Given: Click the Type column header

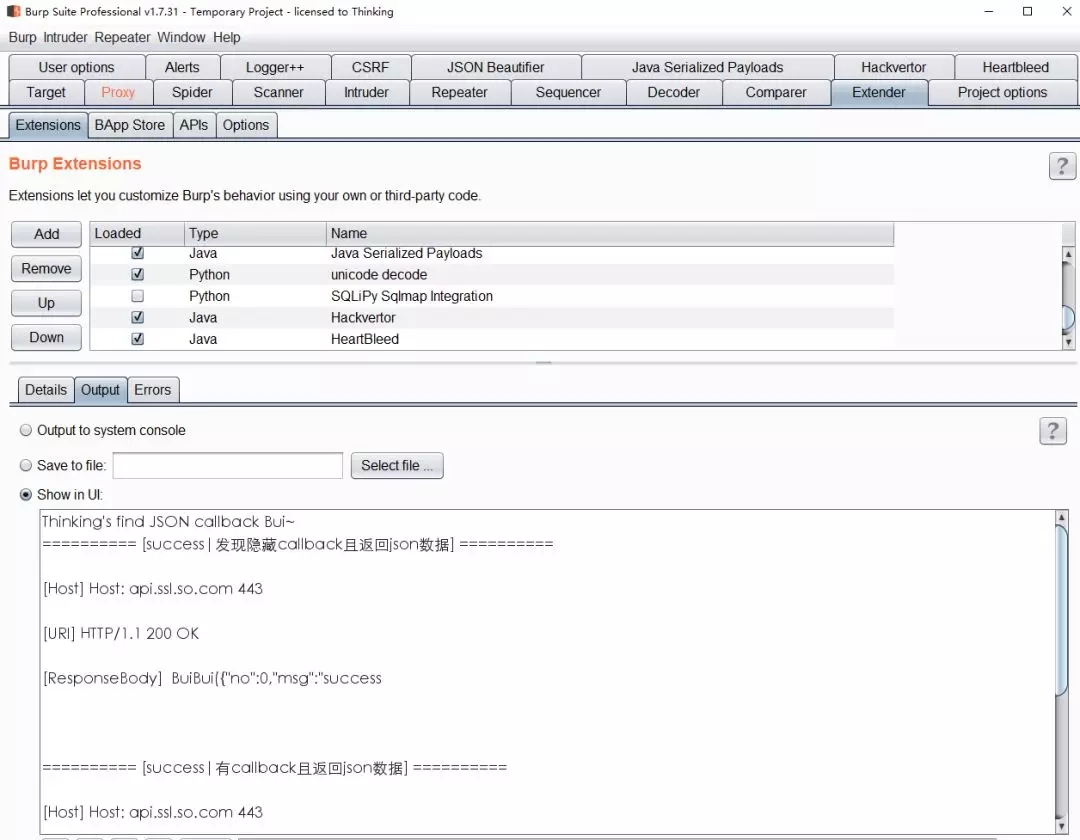Looking at the screenshot, I should coord(256,233).
